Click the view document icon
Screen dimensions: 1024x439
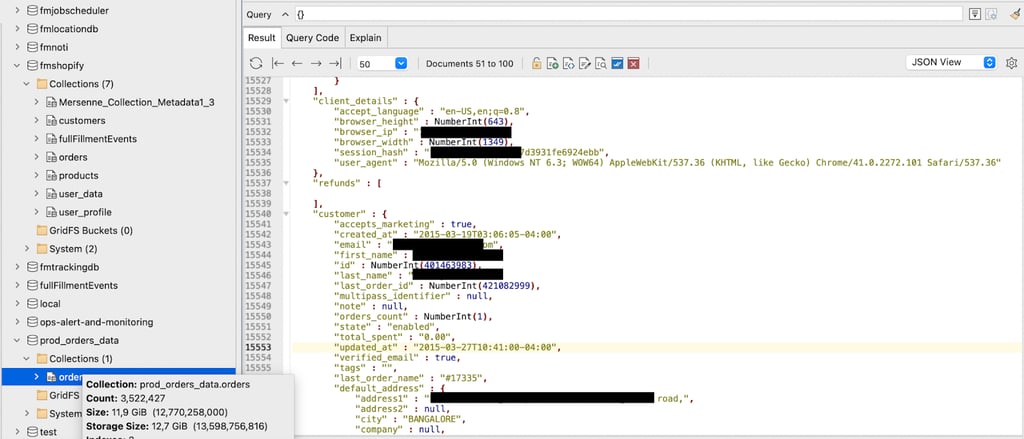[569, 63]
